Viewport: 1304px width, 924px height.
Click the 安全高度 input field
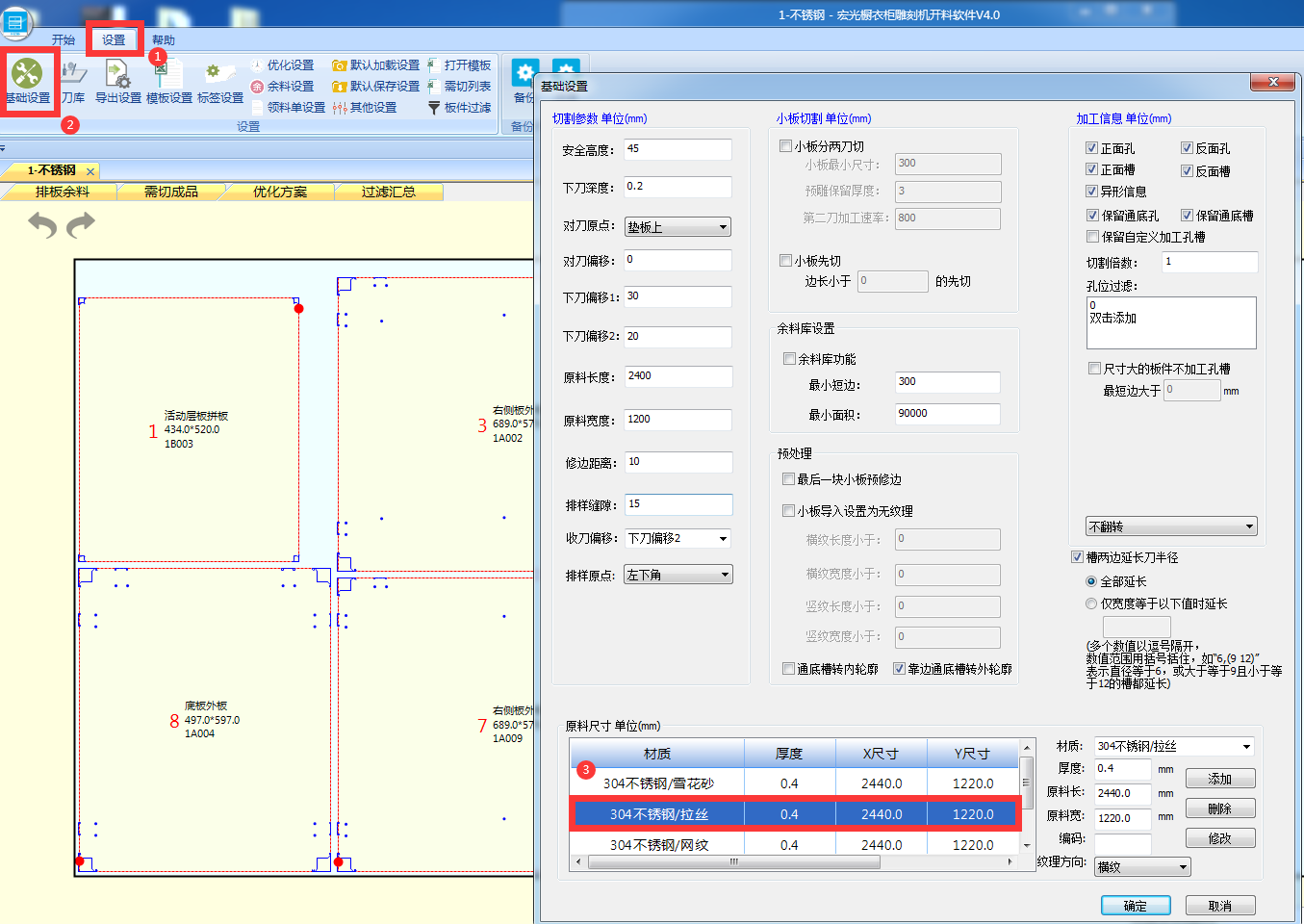click(x=678, y=149)
